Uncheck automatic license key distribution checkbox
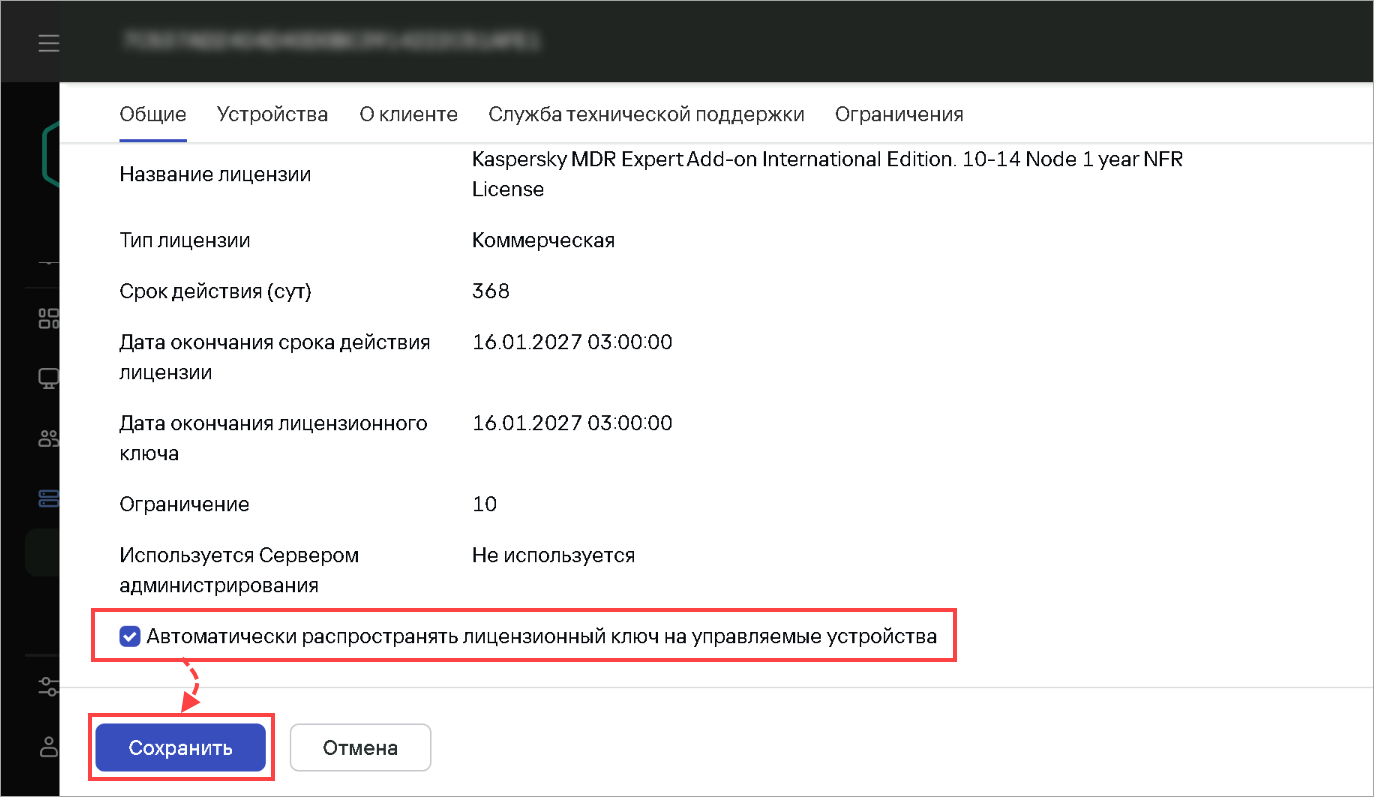Screen dimensions: 1380x798 (x=129, y=636)
